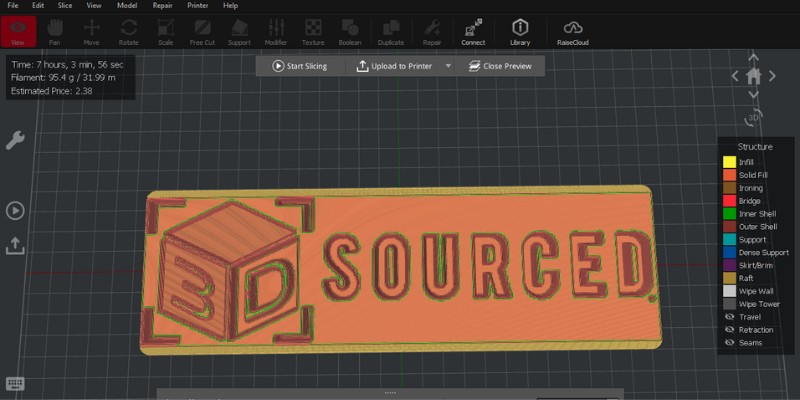Open the Boolean tool
Screen dimensions: 800x400
click(350, 32)
